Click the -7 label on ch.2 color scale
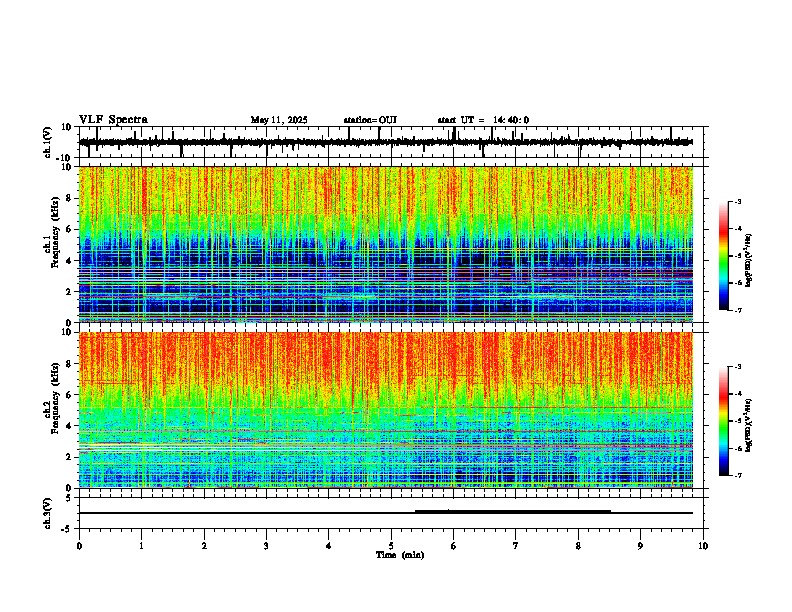Image resolution: width=792 pixels, height=612 pixels. (x=737, y=475)
